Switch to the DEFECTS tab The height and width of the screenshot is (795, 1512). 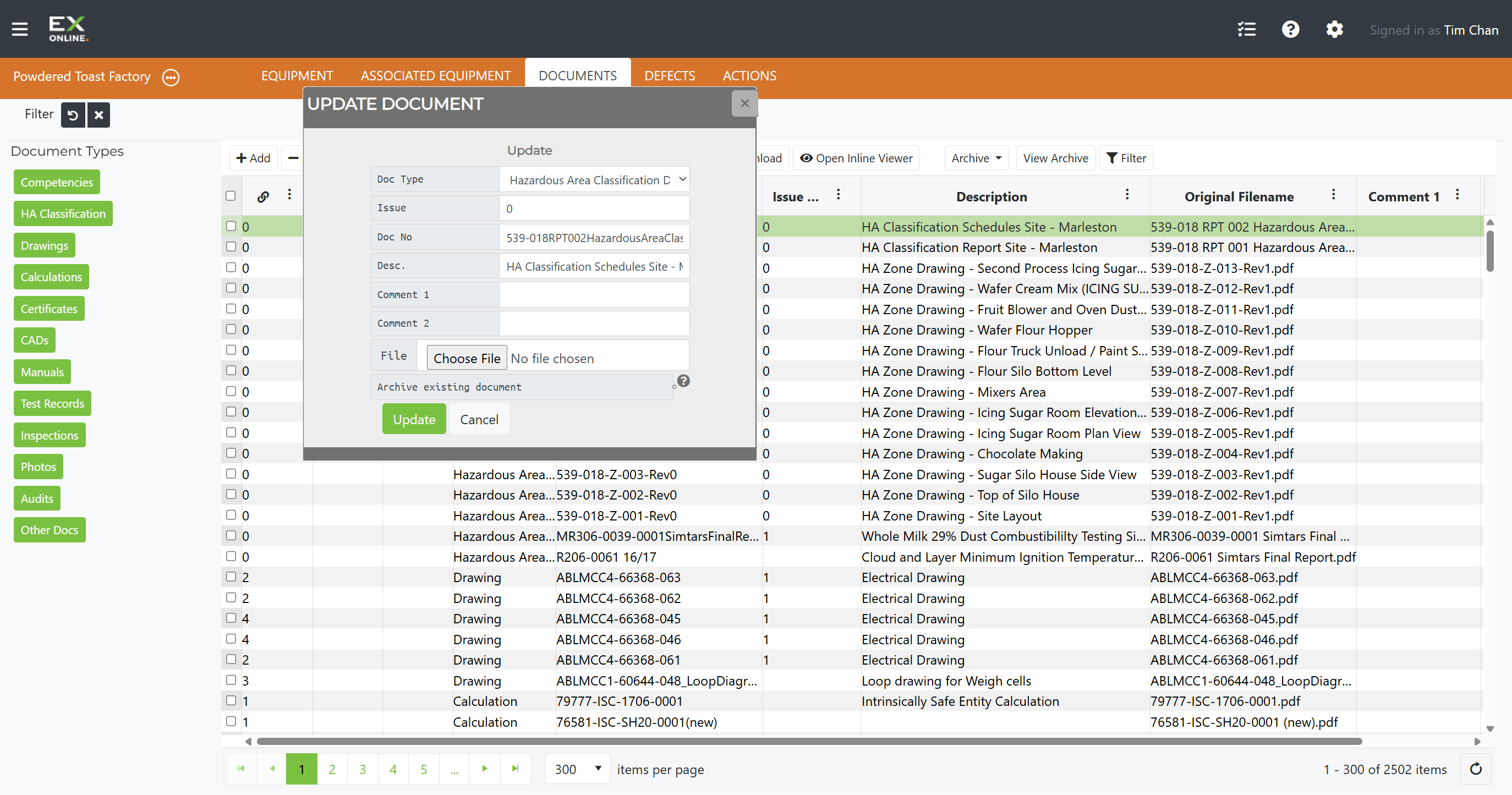[669, 76]
